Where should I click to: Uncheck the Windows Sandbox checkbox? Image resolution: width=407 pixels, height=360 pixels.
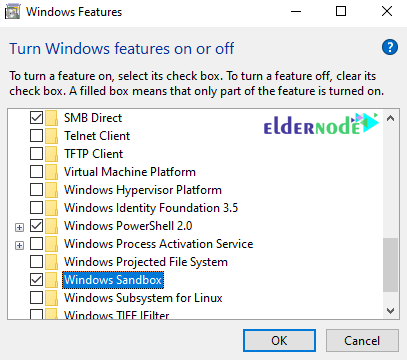pyautogui.click(x=36, y=280)
